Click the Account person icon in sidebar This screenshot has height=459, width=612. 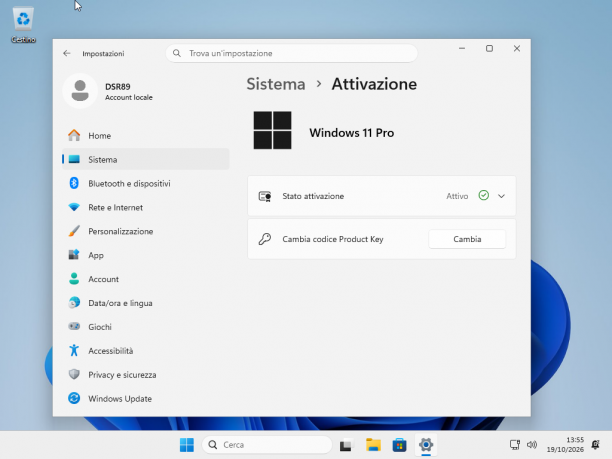[74, 279]
